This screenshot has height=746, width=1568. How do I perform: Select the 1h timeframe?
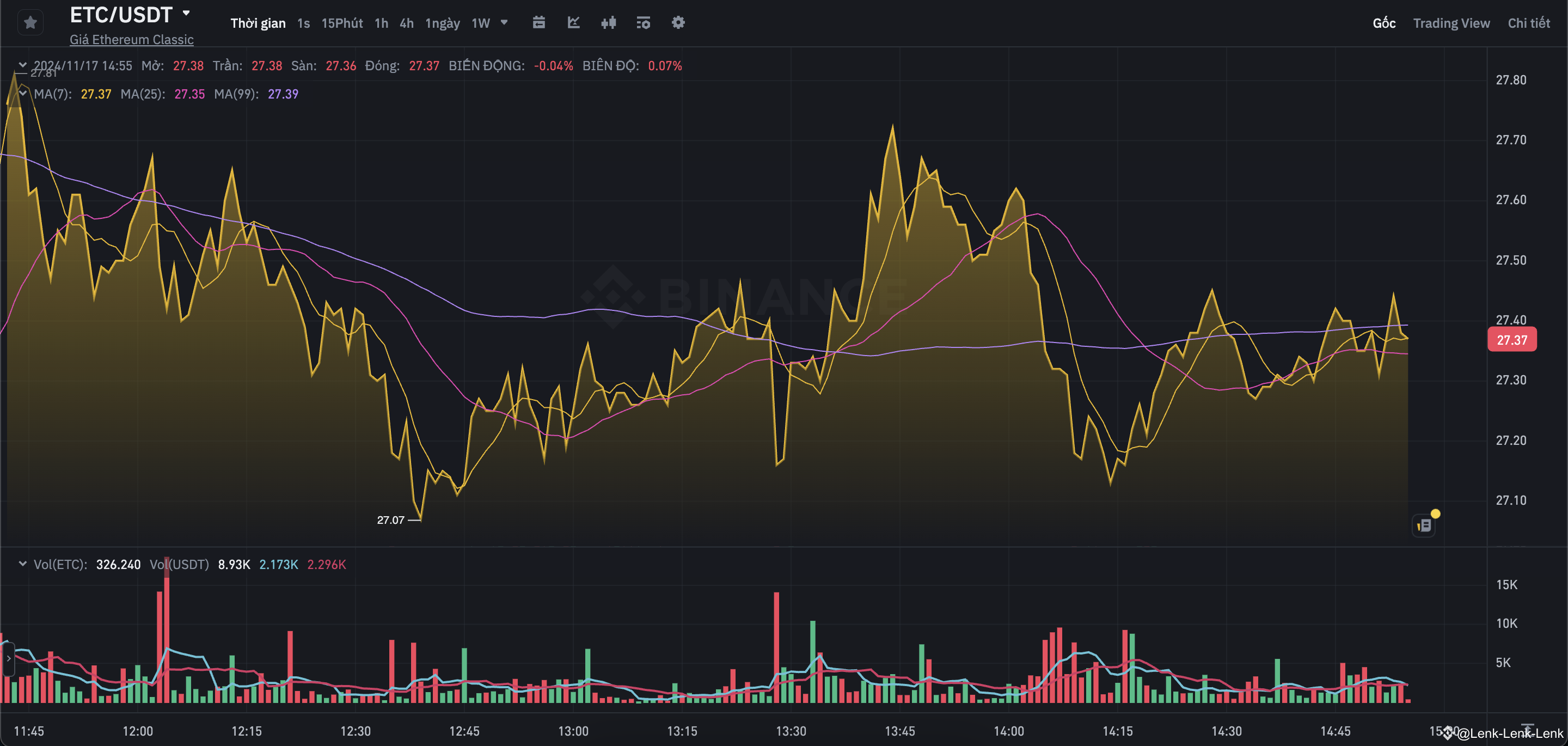coord(381,22)
